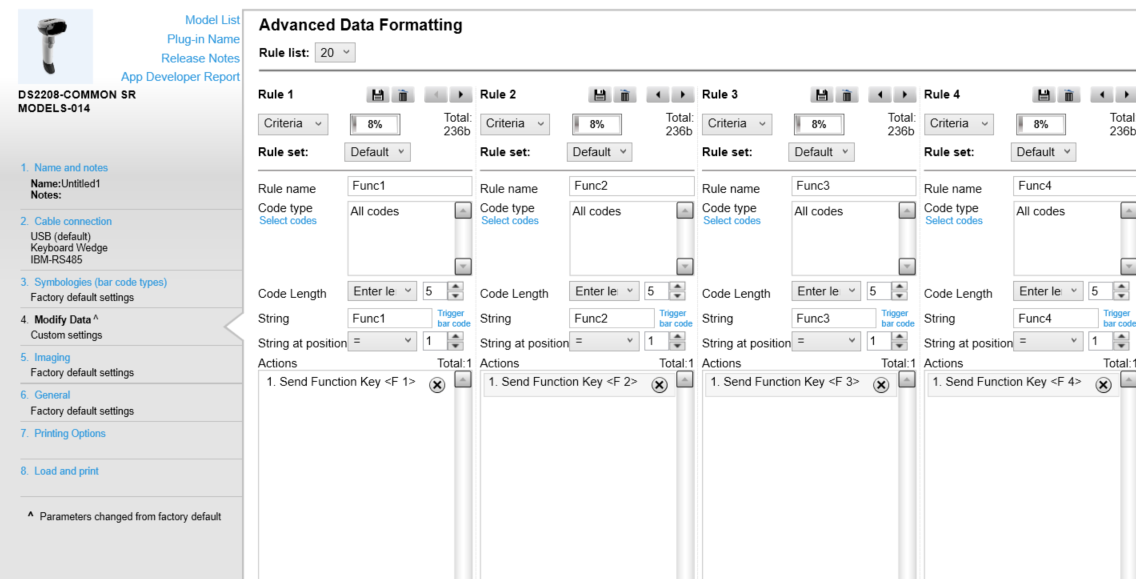Delete Rule 4 with its trash icon
Image resolution: width=1136 pixels, height=579 pixels.
click(1068, 94)
